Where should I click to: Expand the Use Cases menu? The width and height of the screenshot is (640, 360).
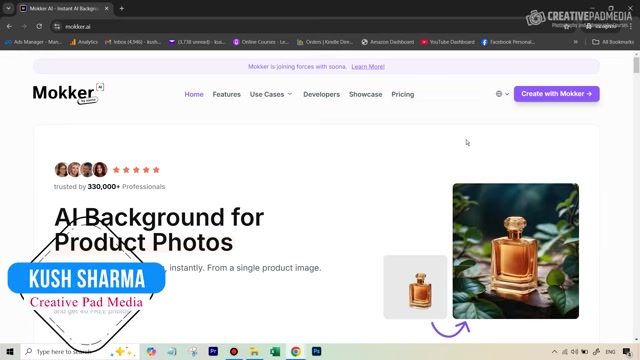[x=271, y=94]
